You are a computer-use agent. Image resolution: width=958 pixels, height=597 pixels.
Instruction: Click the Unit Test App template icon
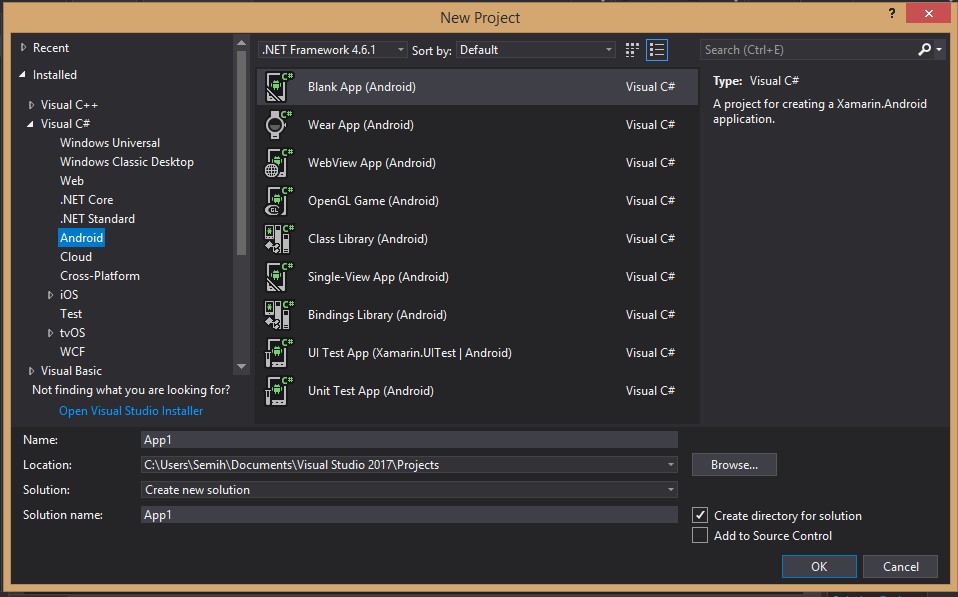tap(279, 390)
